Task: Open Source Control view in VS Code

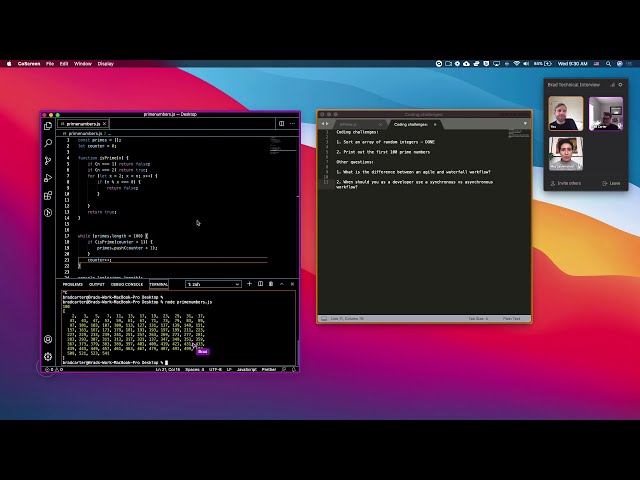Action: 48,160
